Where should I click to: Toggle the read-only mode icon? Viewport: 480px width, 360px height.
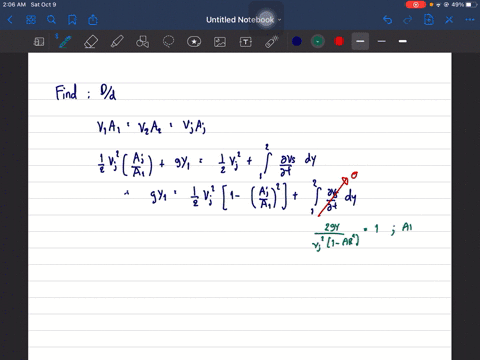(39, 42)
